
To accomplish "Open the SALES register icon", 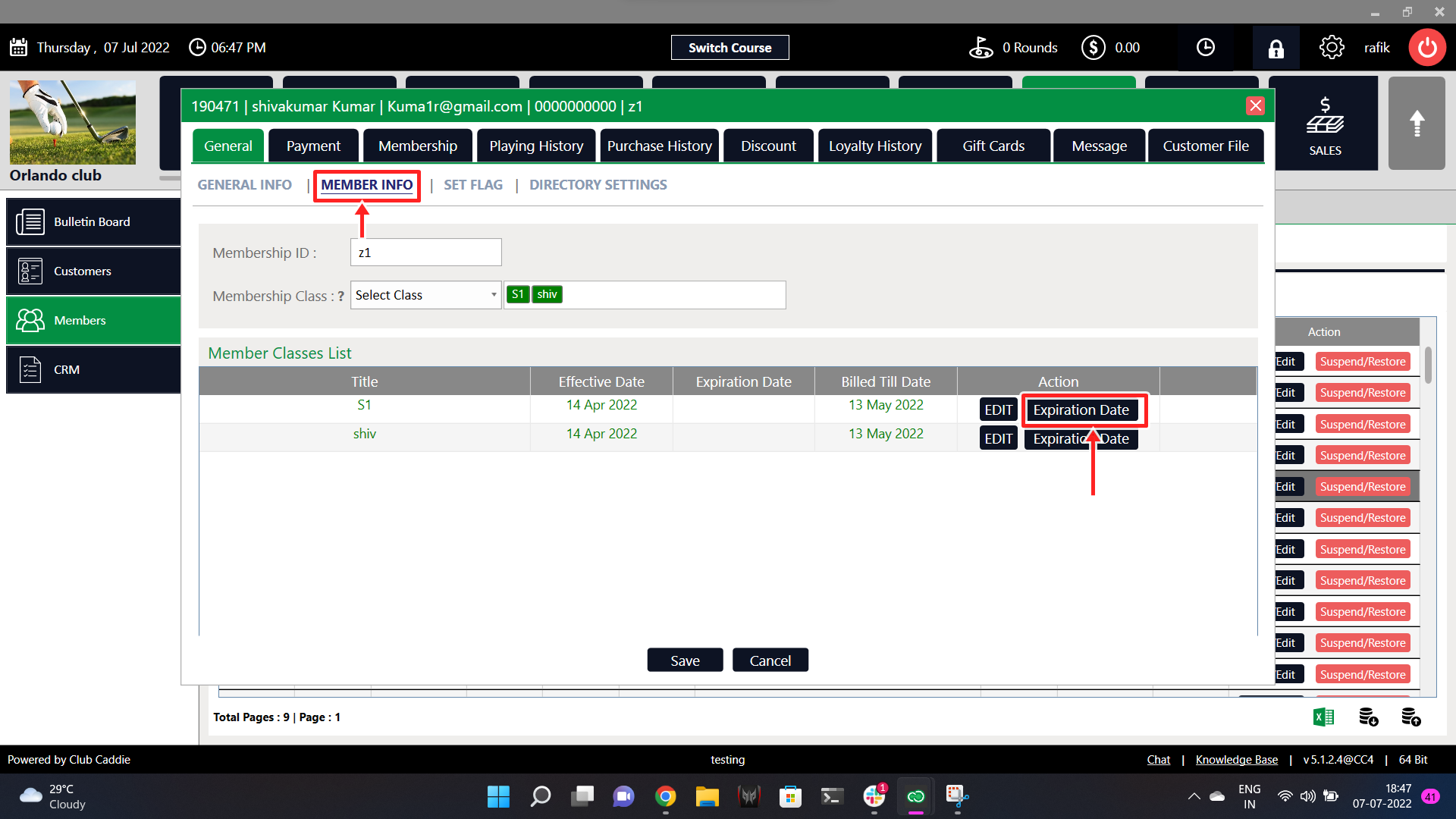I will (x=1325, y=125).
